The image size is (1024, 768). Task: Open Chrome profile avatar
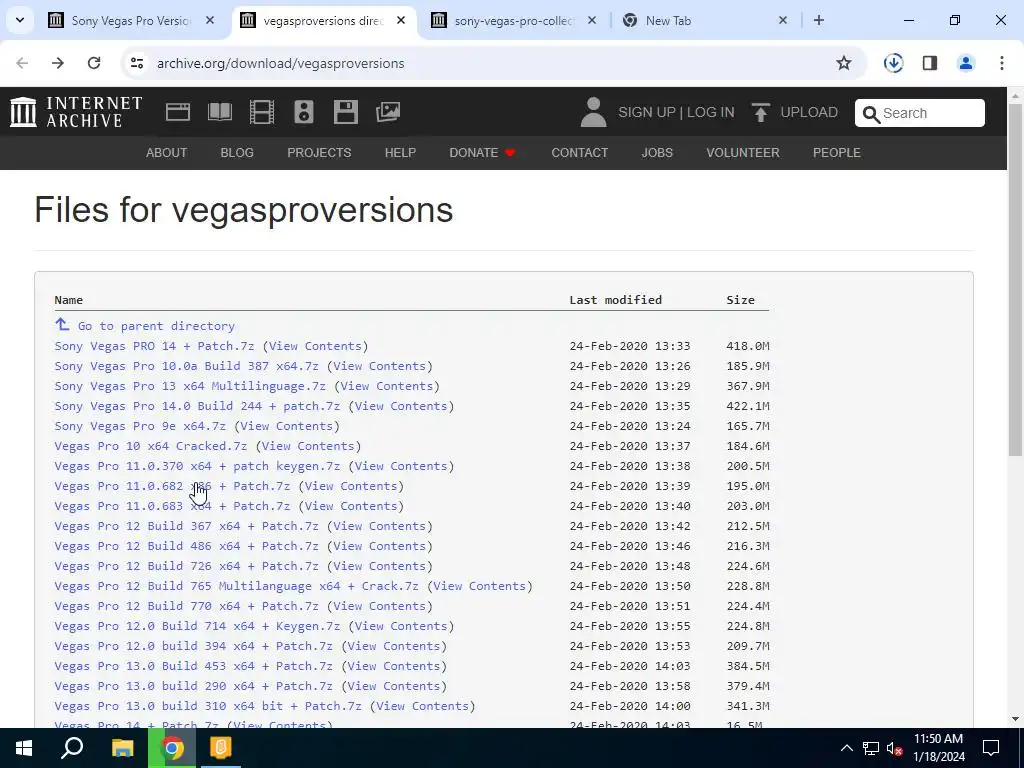pos(965,63)
